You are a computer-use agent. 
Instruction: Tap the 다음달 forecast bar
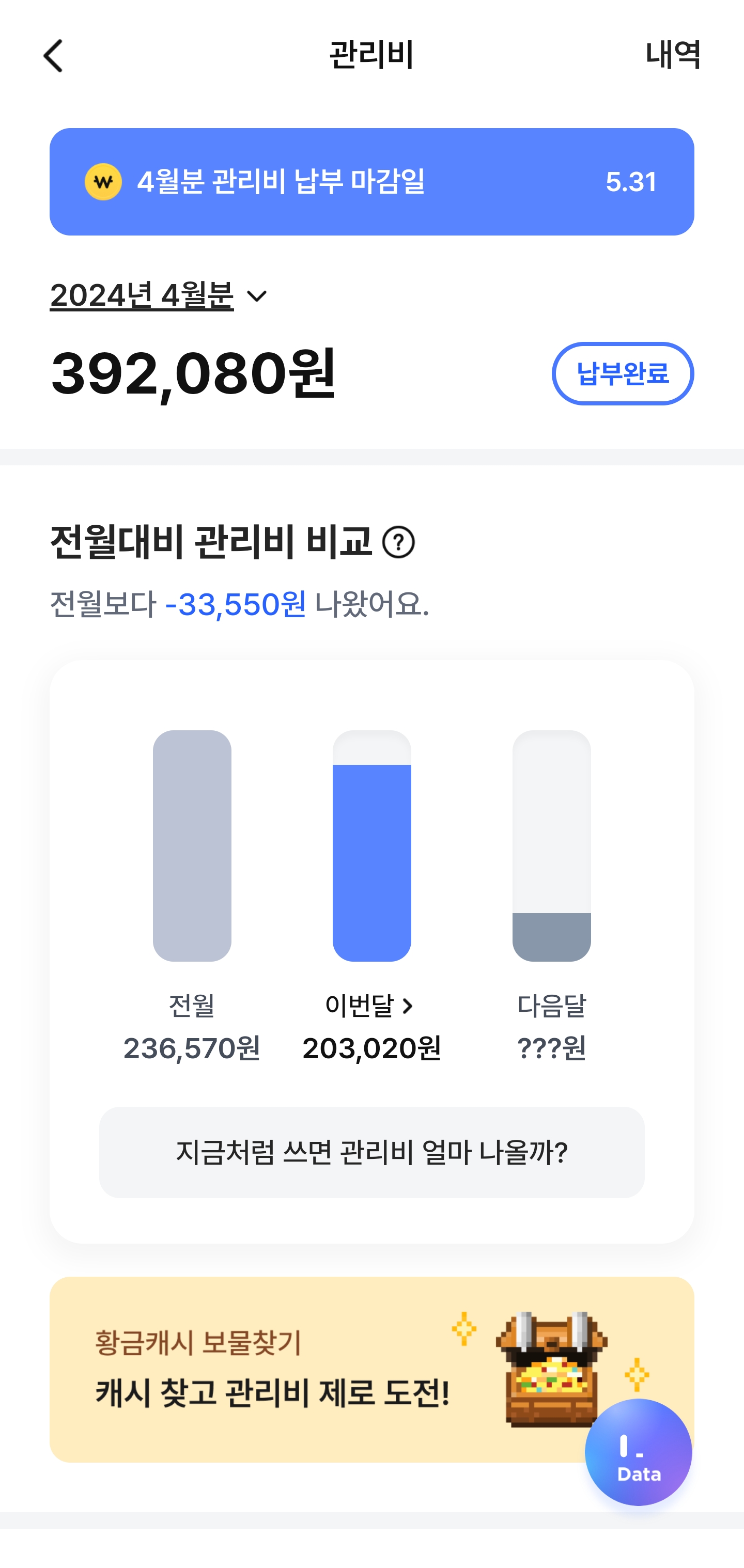(x=551, y=845)
